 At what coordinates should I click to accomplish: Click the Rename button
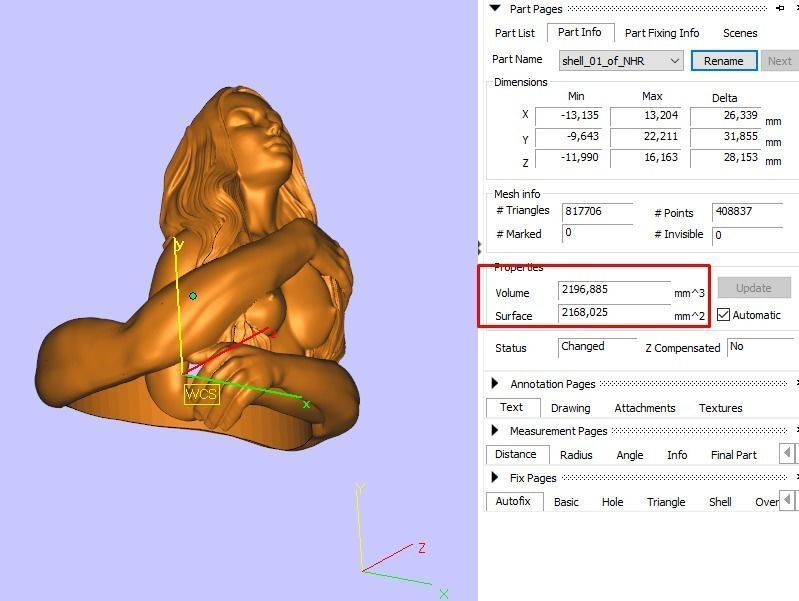724,61
